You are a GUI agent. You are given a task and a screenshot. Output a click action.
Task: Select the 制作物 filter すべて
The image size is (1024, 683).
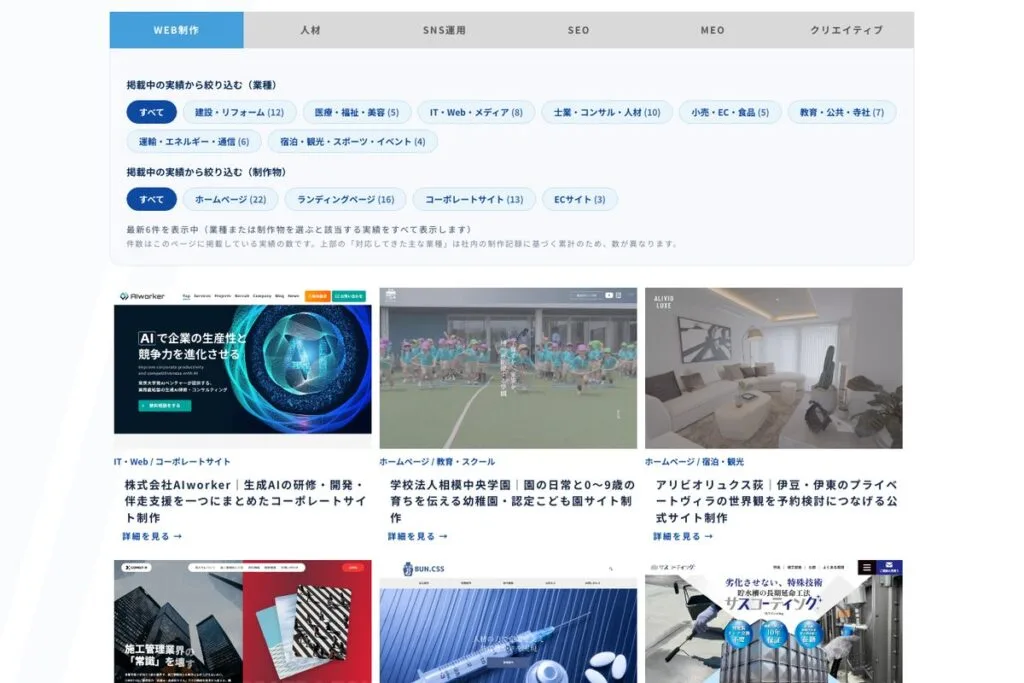click(x=152, y=199)
